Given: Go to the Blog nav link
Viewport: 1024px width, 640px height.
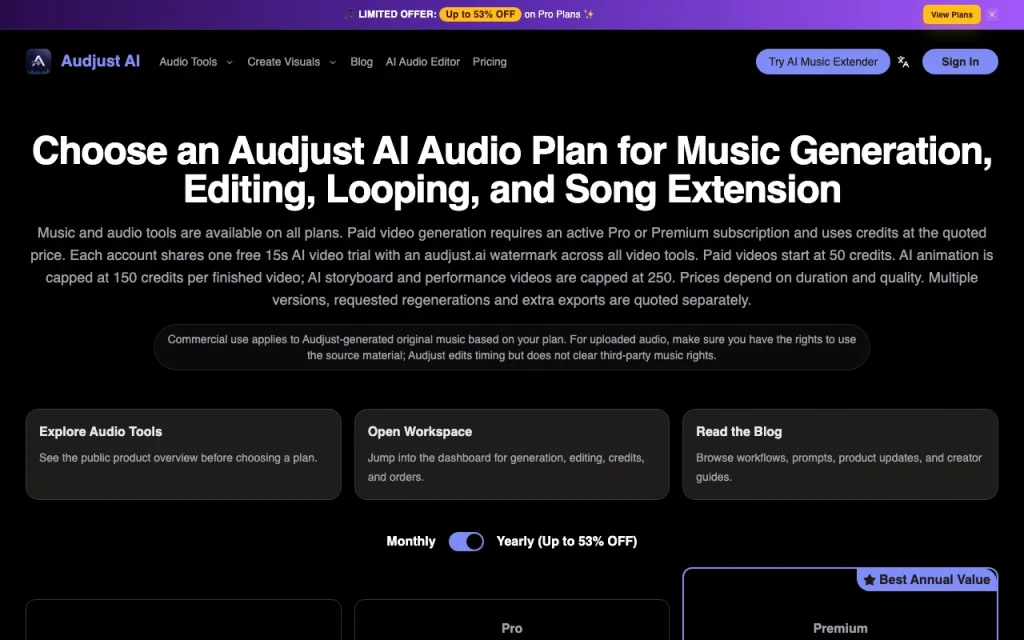Looking at the screenshot, I should pyautogui.click(x=361, y=61).
